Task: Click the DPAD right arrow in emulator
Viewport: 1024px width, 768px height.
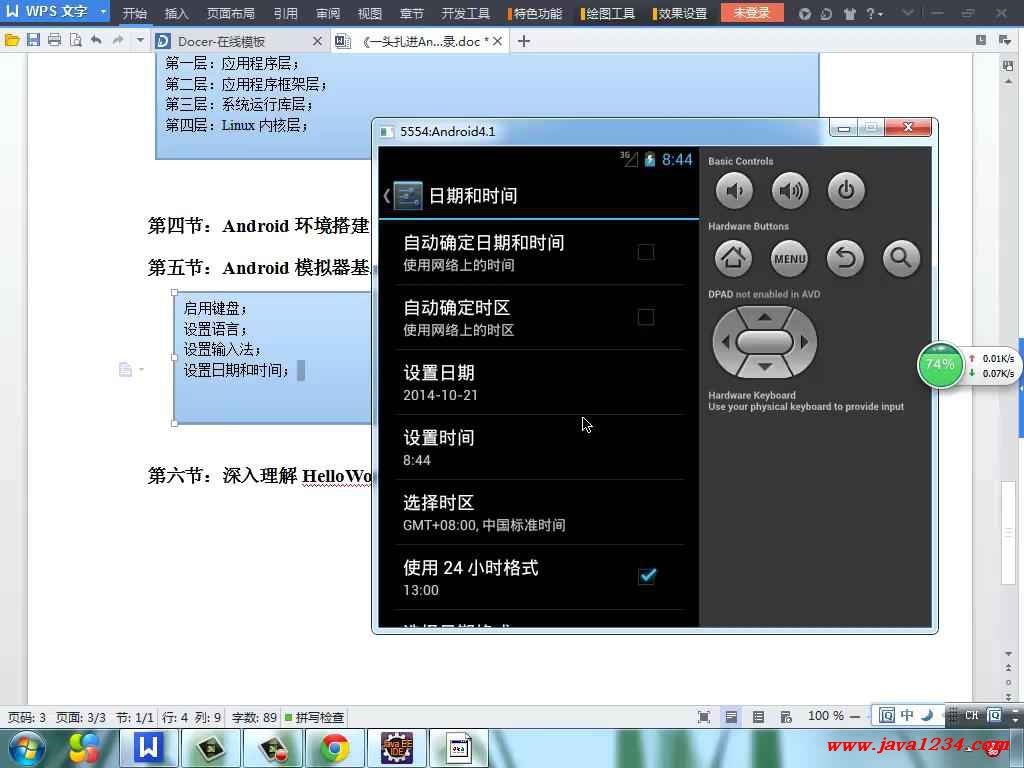Action: coord(805,342)
